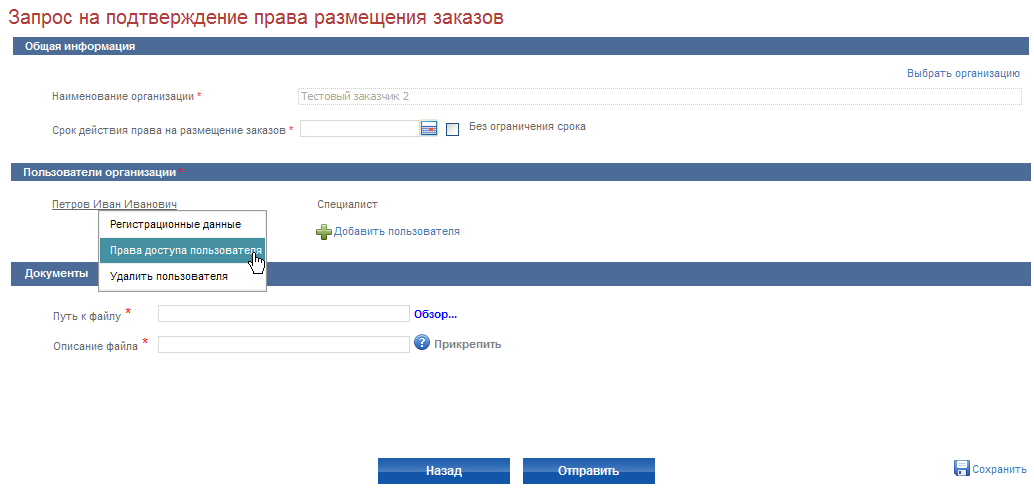Click the 'Назад' button
Viewport: 1034px width, 494px height.
pos(444,471)
